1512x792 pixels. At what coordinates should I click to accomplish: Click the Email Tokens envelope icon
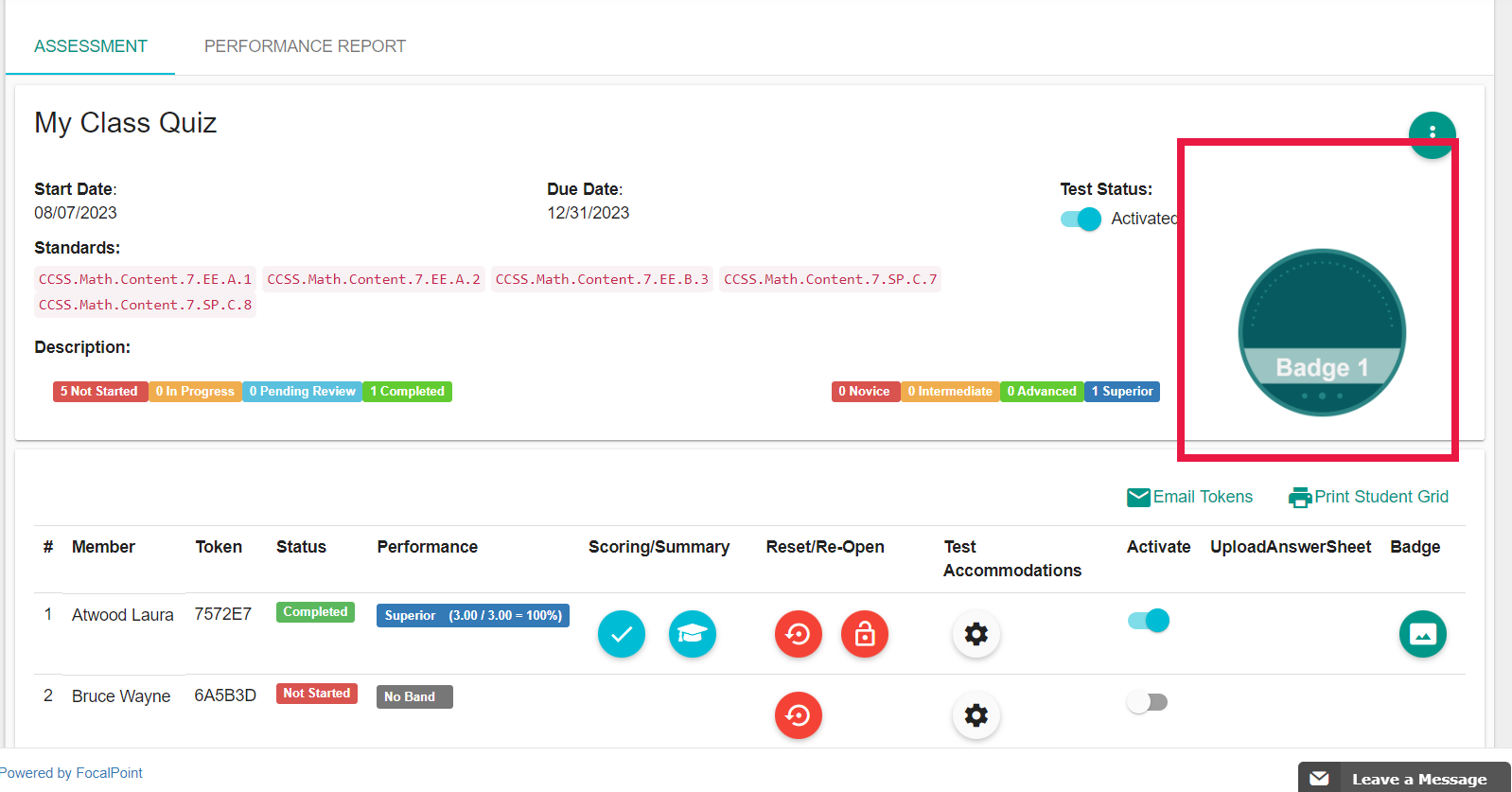[x=1138, y=497]
